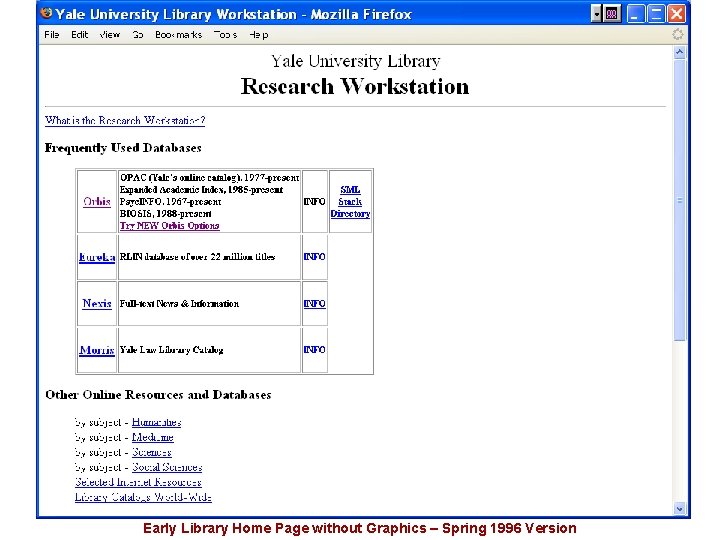Image resolution: width=720 pixels, height=540 pixels.
Task: Click INFO text in Orbis row
Action: 315,202
